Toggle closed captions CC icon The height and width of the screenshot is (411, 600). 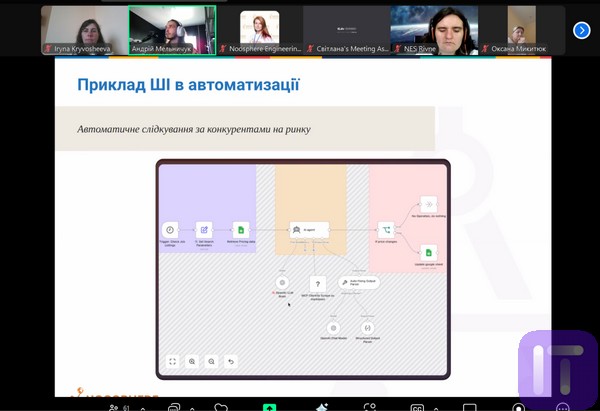(x=417, y=408)
